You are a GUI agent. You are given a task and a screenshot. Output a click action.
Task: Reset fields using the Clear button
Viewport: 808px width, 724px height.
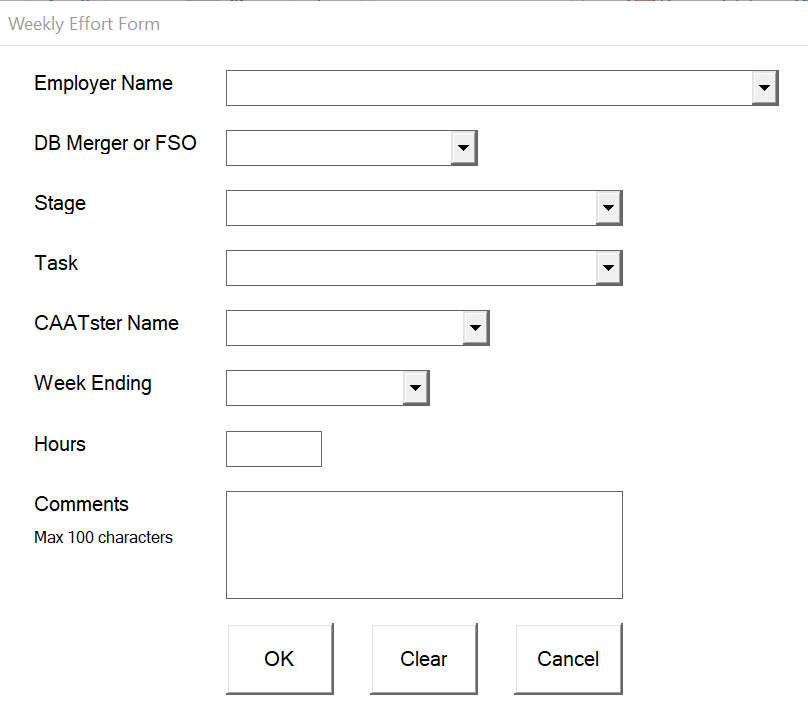424,659
